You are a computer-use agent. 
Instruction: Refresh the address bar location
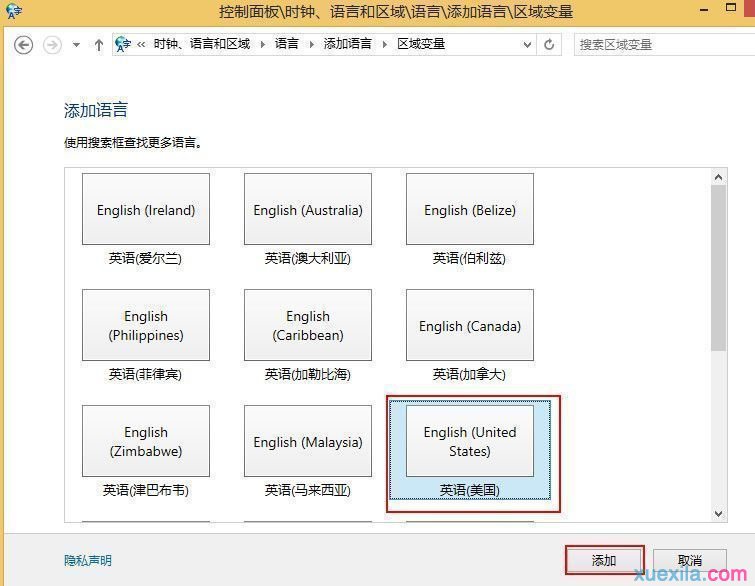click(x=549, y=44)
